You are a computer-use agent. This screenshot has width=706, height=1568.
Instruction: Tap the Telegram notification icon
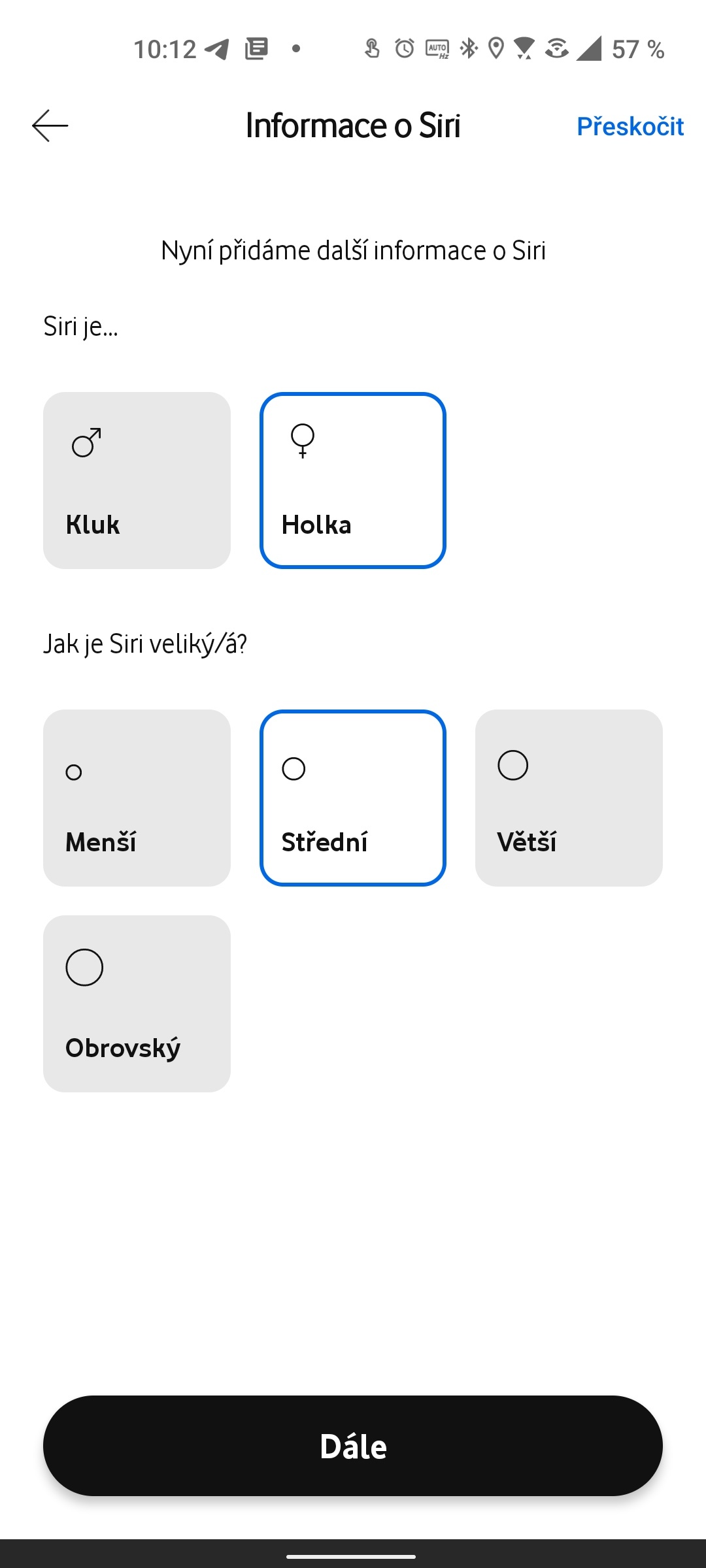point(217,49)
